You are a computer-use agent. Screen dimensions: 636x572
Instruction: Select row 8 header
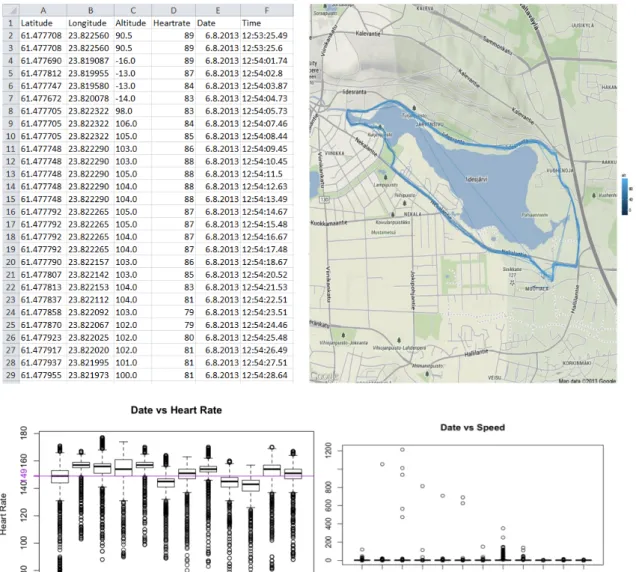pyautogui.click(x=11, y=111)
